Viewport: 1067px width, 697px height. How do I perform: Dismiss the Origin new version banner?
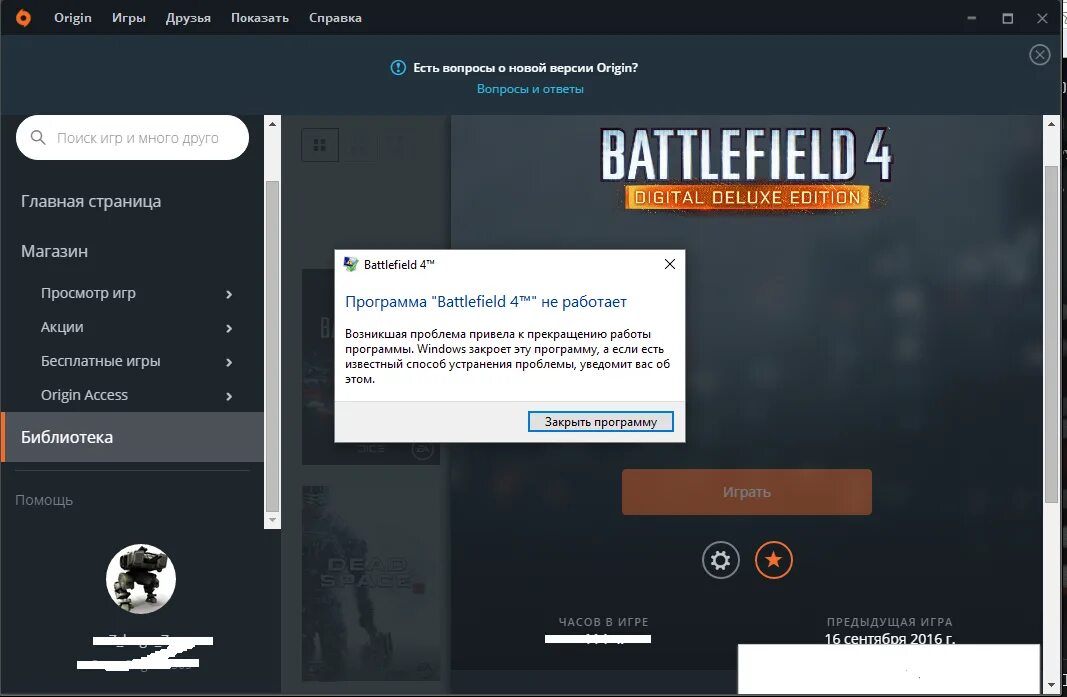tap(1039, 54)
